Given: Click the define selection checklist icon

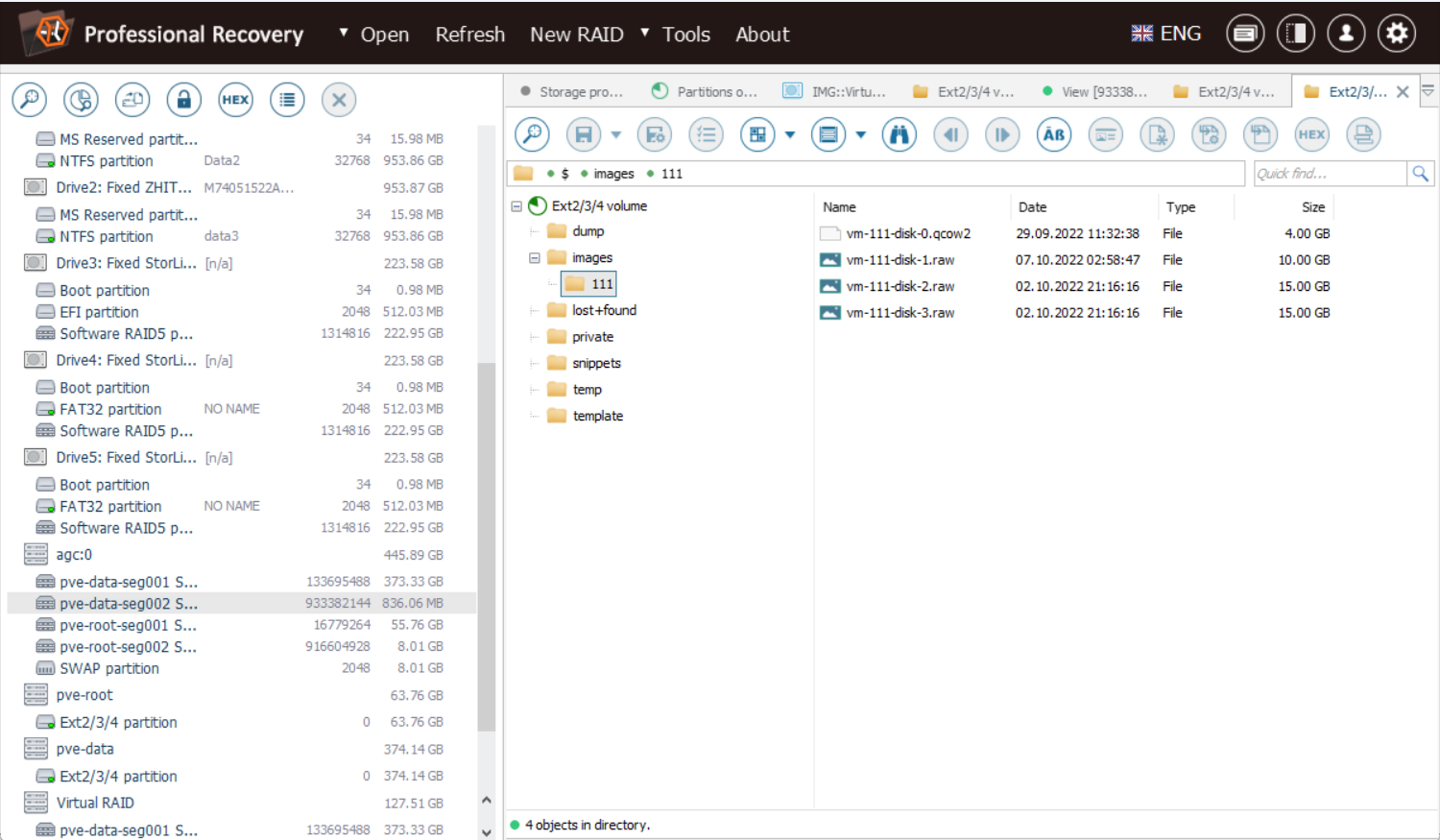Looking at the screenshot, I should click(x=707, y=134).
